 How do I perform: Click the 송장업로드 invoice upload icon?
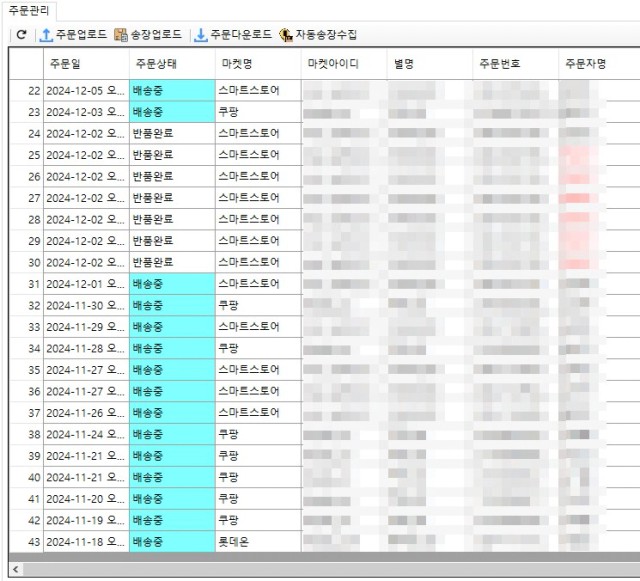[121, 35]
